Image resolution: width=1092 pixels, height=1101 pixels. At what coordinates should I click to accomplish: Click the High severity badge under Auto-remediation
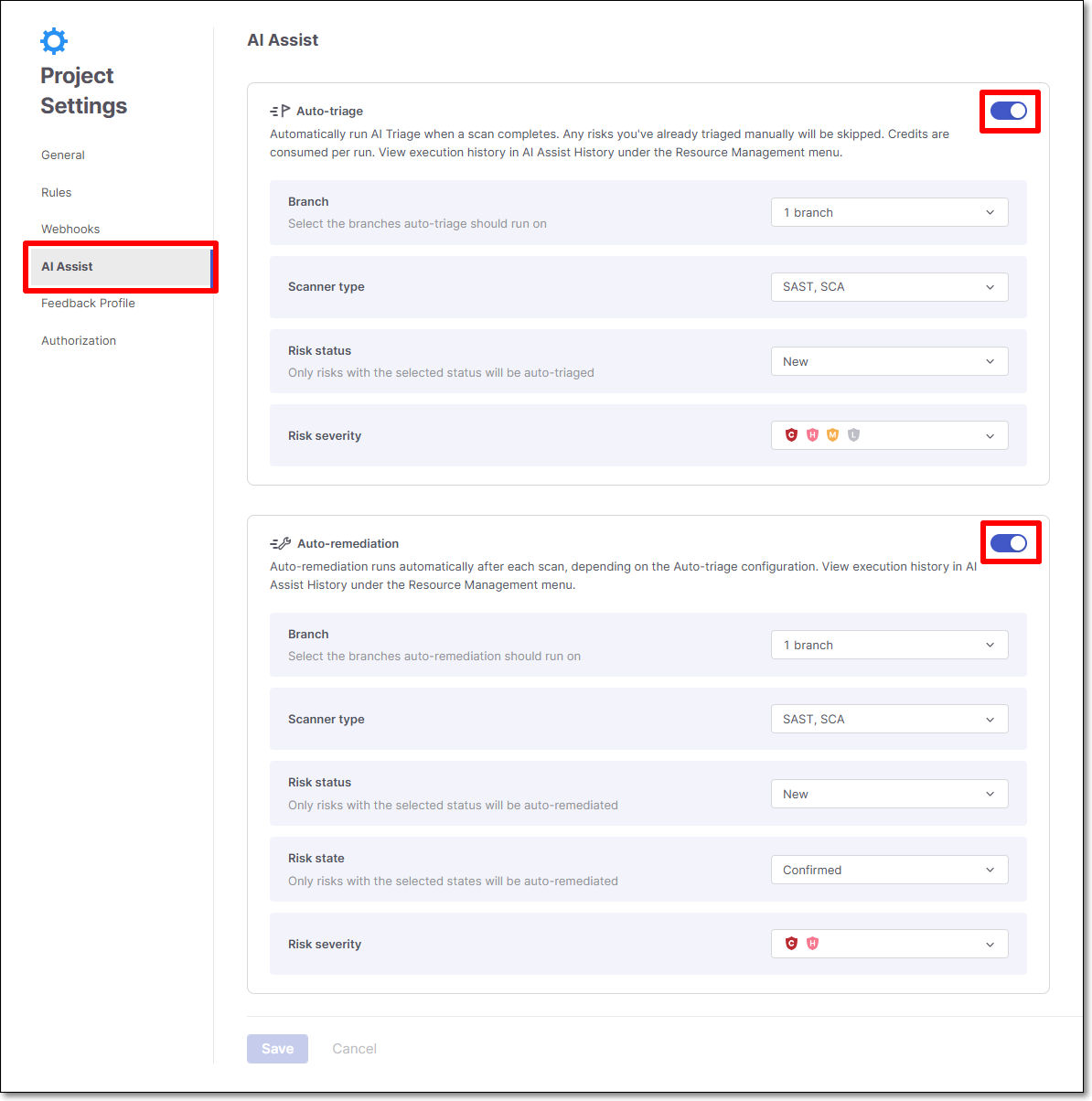point(812,944)
